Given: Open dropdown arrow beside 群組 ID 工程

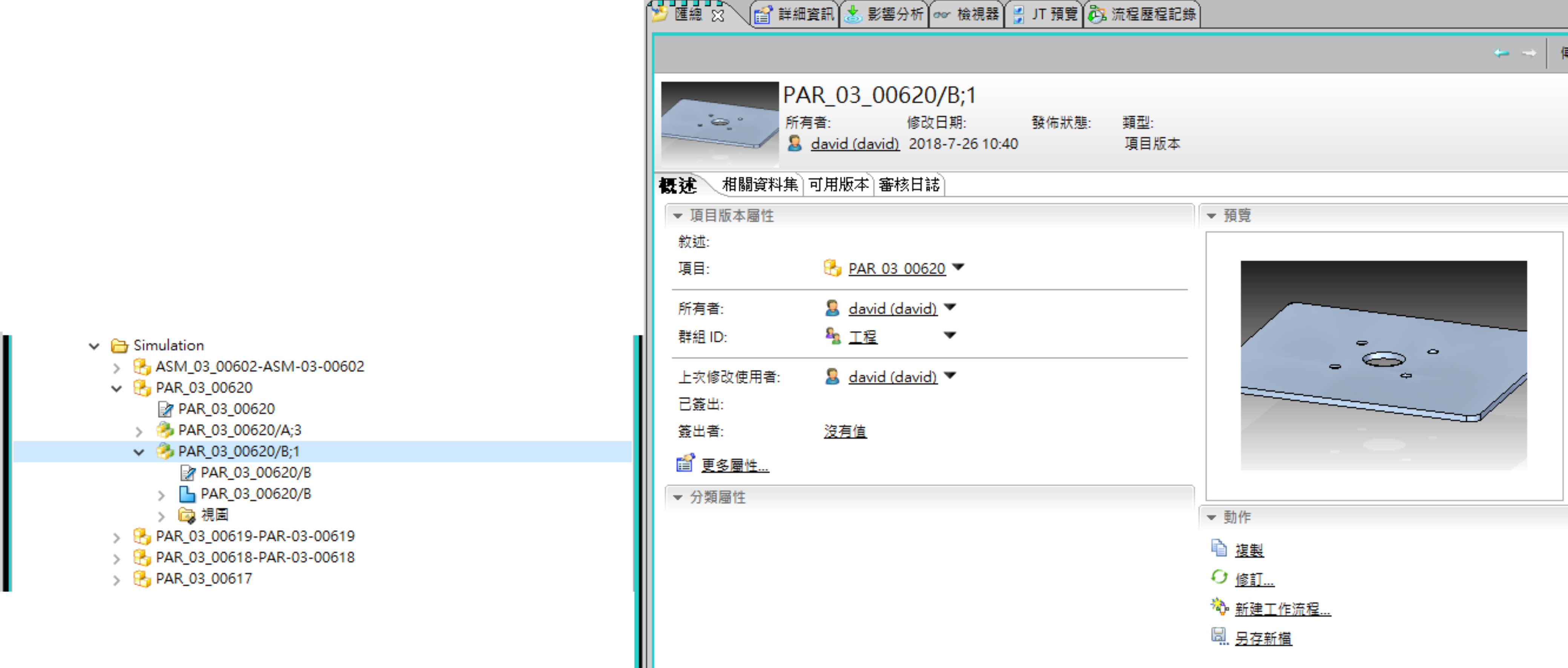Looking at the screenshot, I should coord(949,335).
